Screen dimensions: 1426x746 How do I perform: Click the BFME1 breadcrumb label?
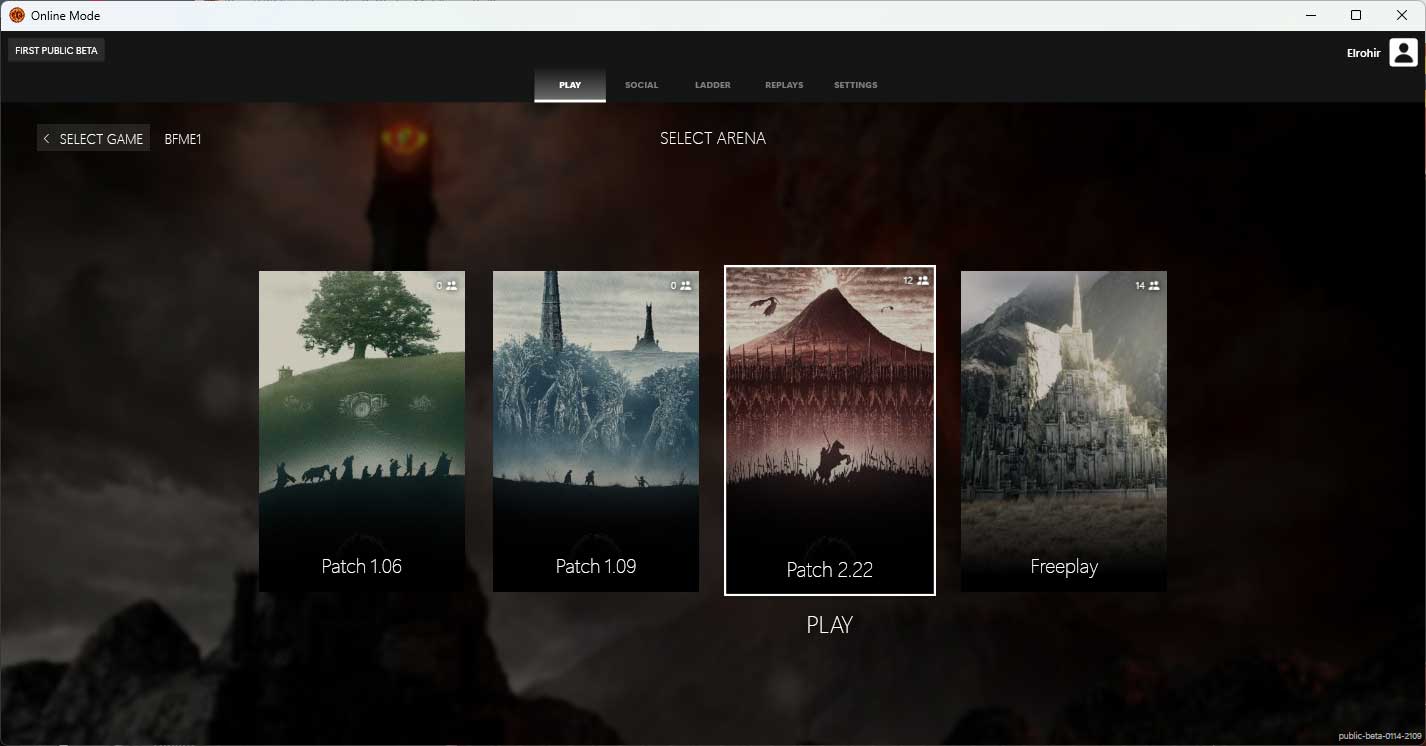click(183, 139)
